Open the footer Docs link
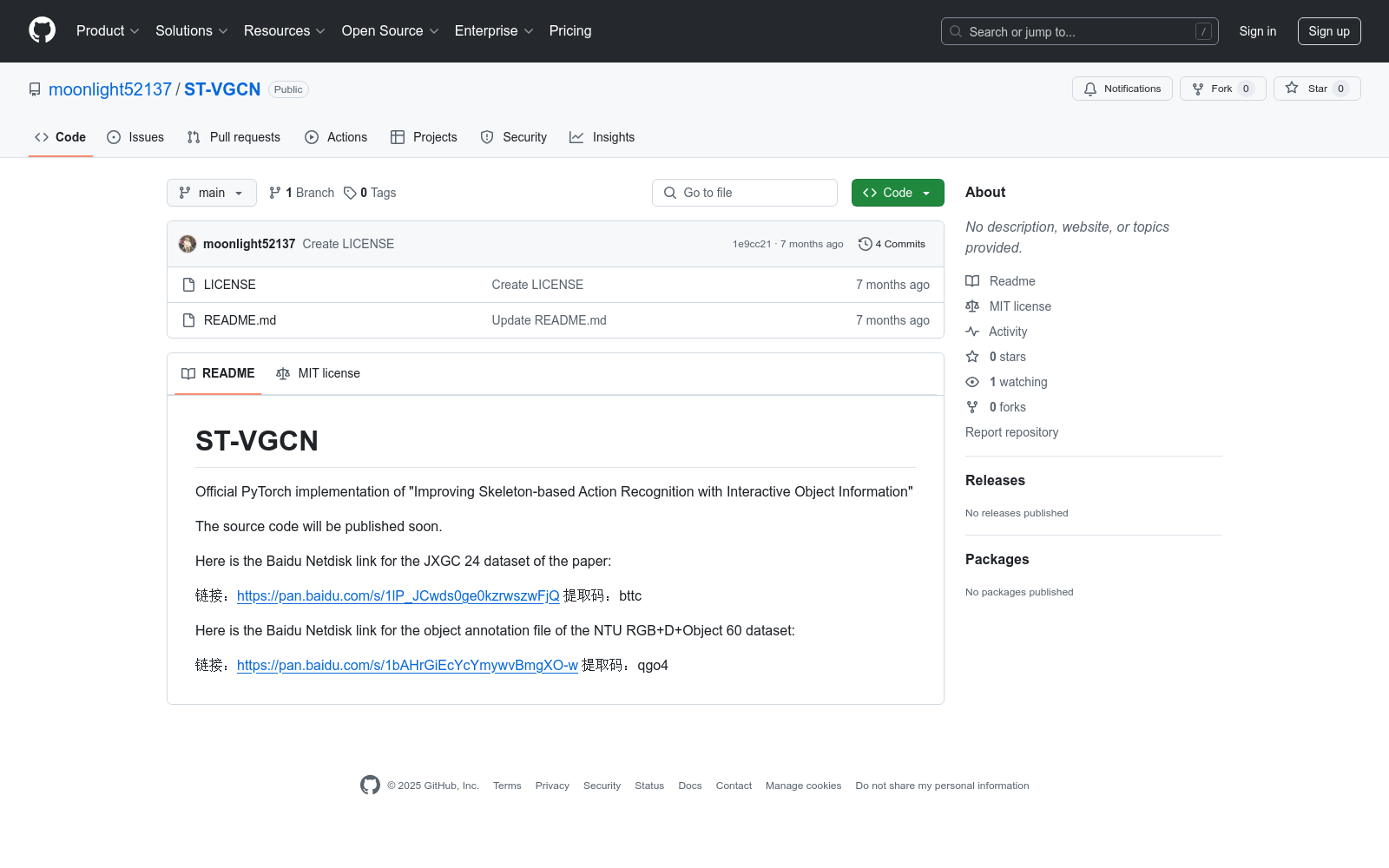The width and height of the screenshot is (1389, 868). click(x=690, y=786)
